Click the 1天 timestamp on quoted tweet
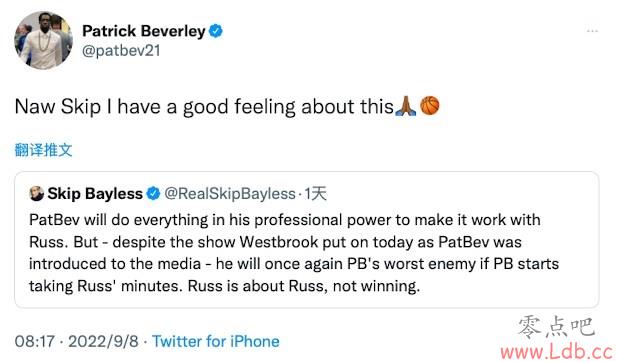The height and width of the screenshot is (362, 622). (315, 194)
